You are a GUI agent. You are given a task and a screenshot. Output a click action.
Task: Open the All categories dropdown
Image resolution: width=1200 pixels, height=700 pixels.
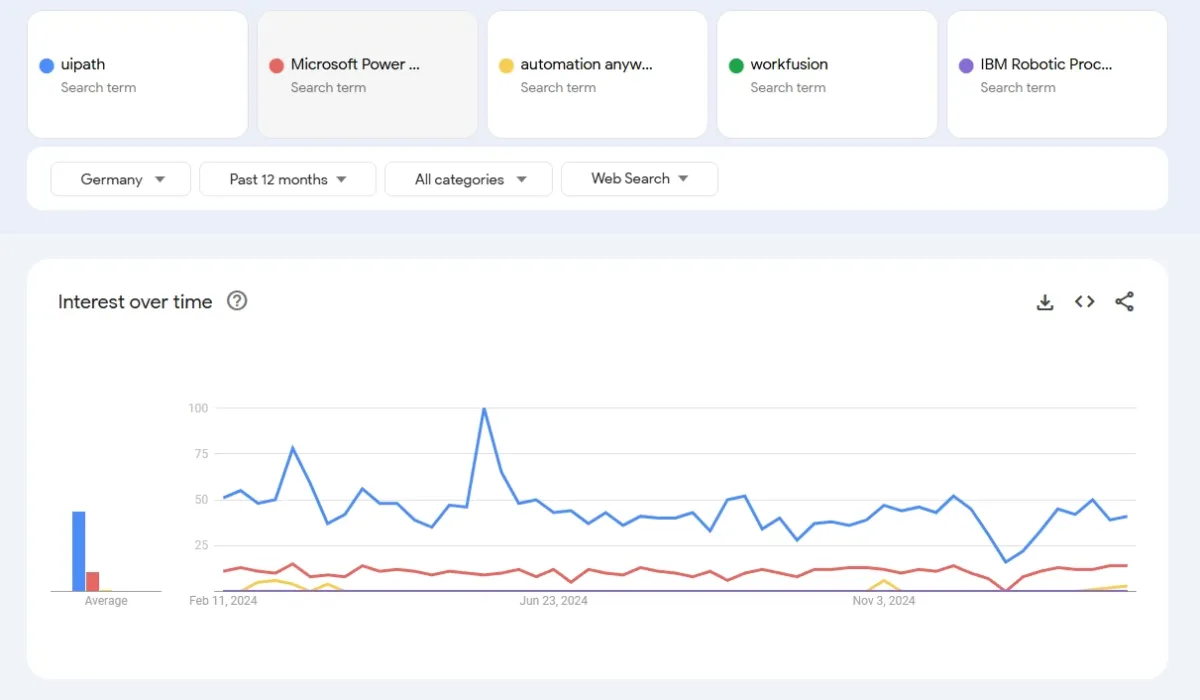469,179
